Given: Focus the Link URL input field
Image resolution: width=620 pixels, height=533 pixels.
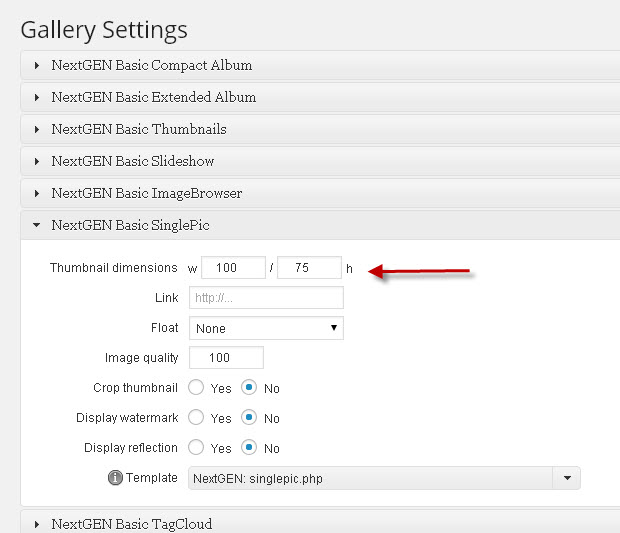Looking at the screenshot, I should coord(267,298).
